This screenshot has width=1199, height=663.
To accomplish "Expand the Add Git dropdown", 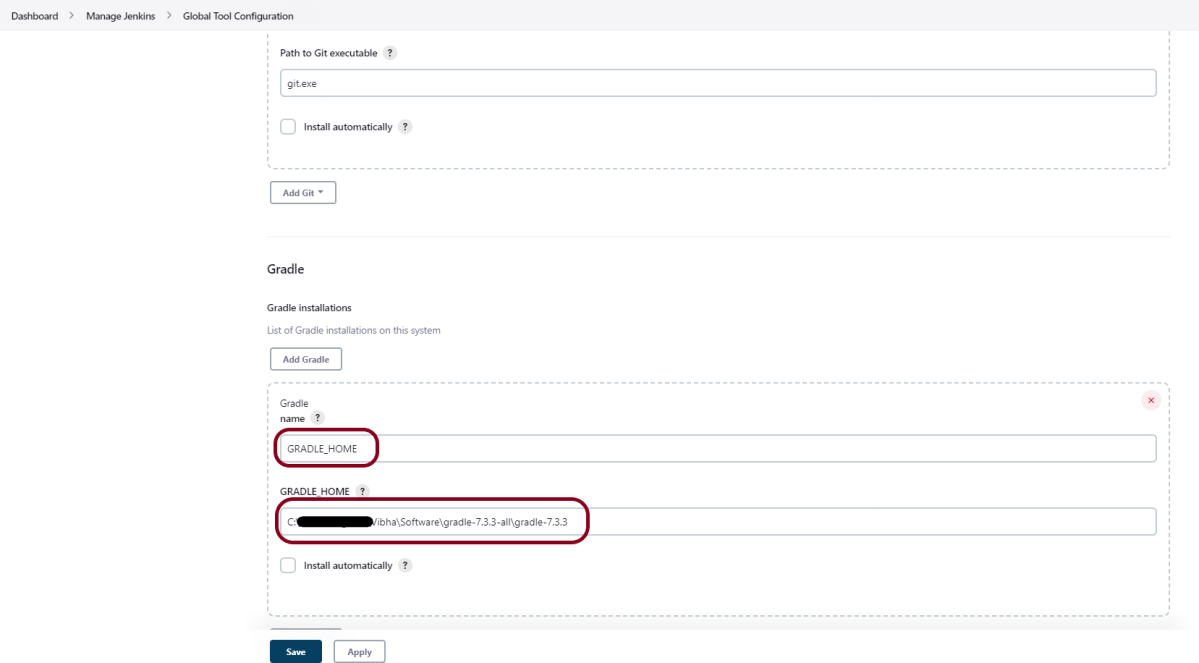I will pos(303,193).
